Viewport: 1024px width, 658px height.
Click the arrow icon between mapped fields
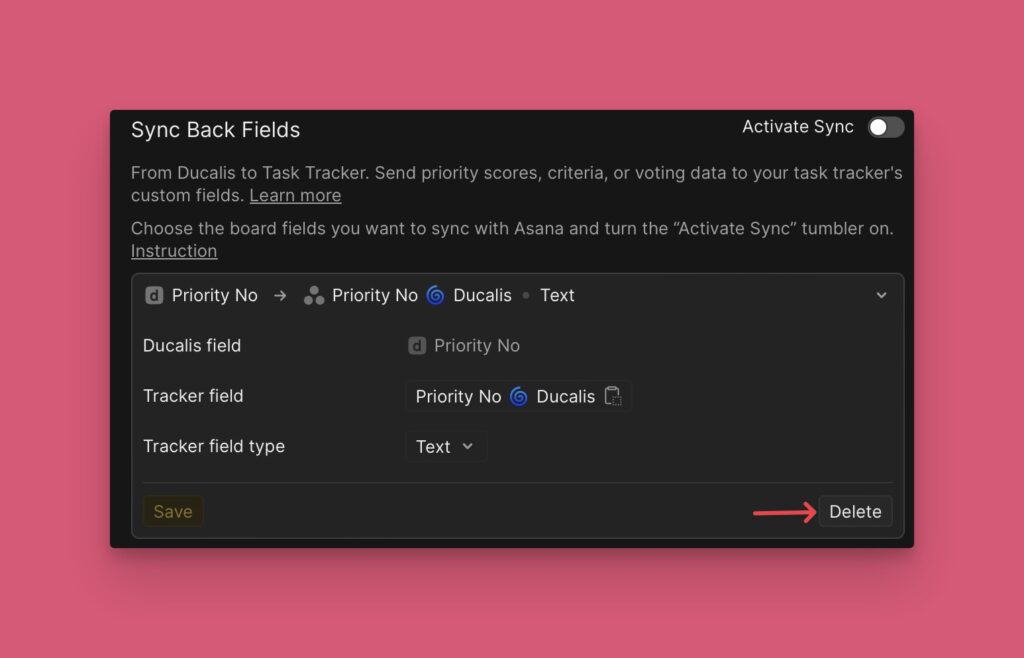pyautogui.click(x=280, y=295)
